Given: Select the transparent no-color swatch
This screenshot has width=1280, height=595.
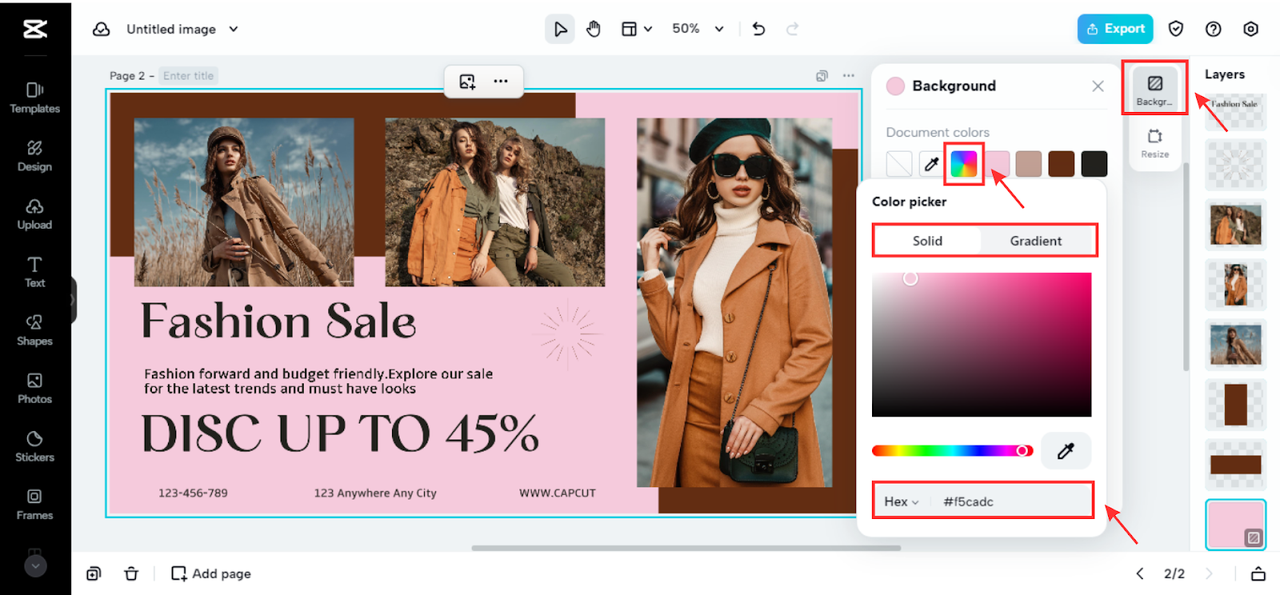Looking at the screenshot, I should (x=899, y=164).
